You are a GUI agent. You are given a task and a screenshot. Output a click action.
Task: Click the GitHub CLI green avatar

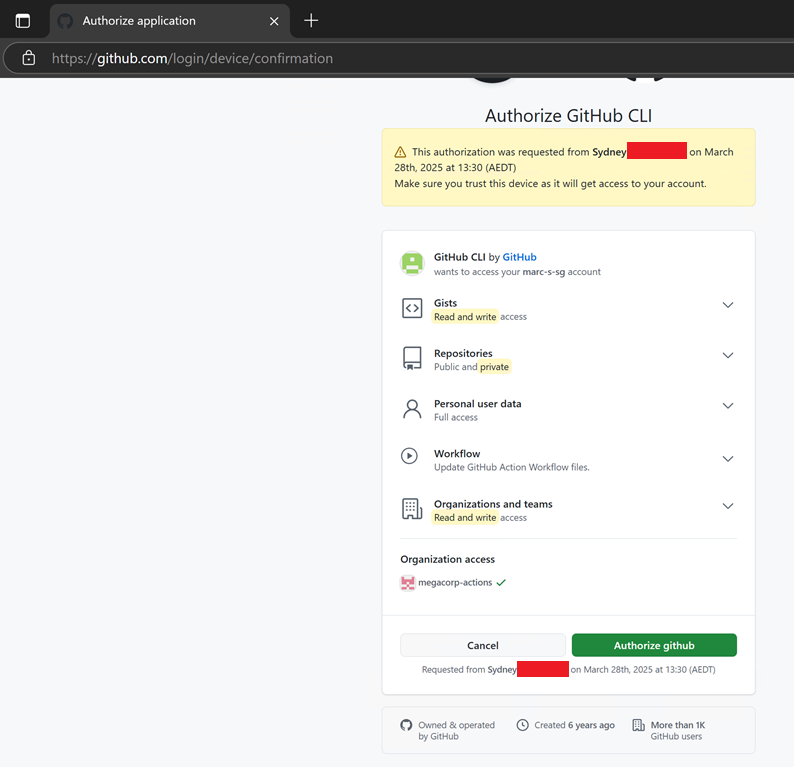(x=412, y=263)
